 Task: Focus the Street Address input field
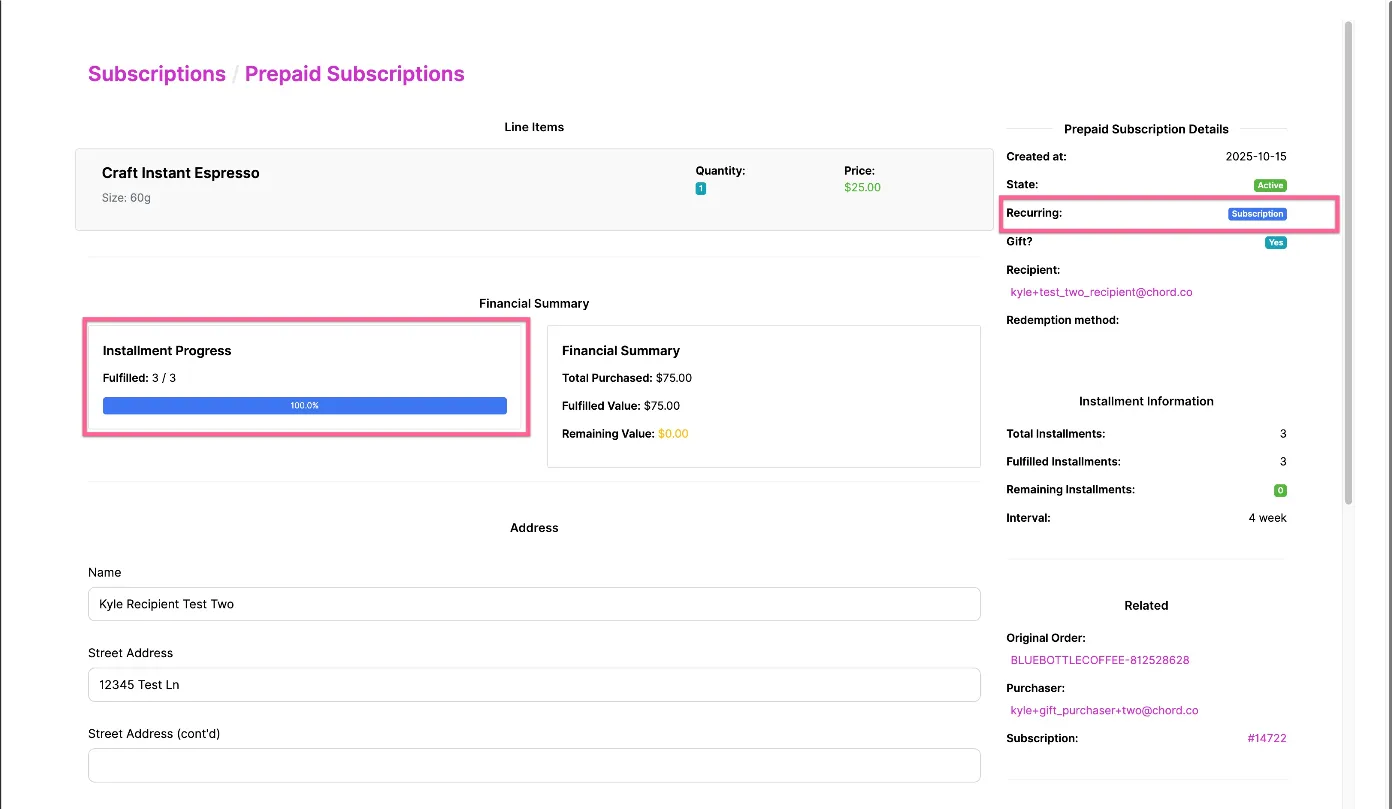(534, 685)
